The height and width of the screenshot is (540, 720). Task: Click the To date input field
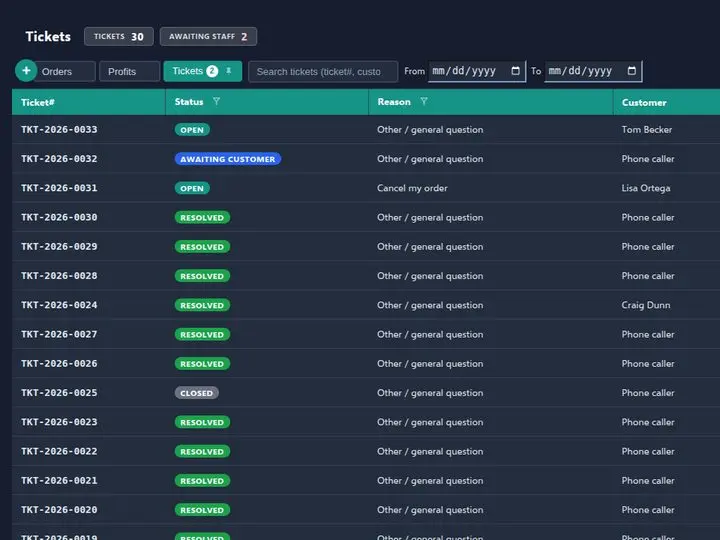(593, 71)
